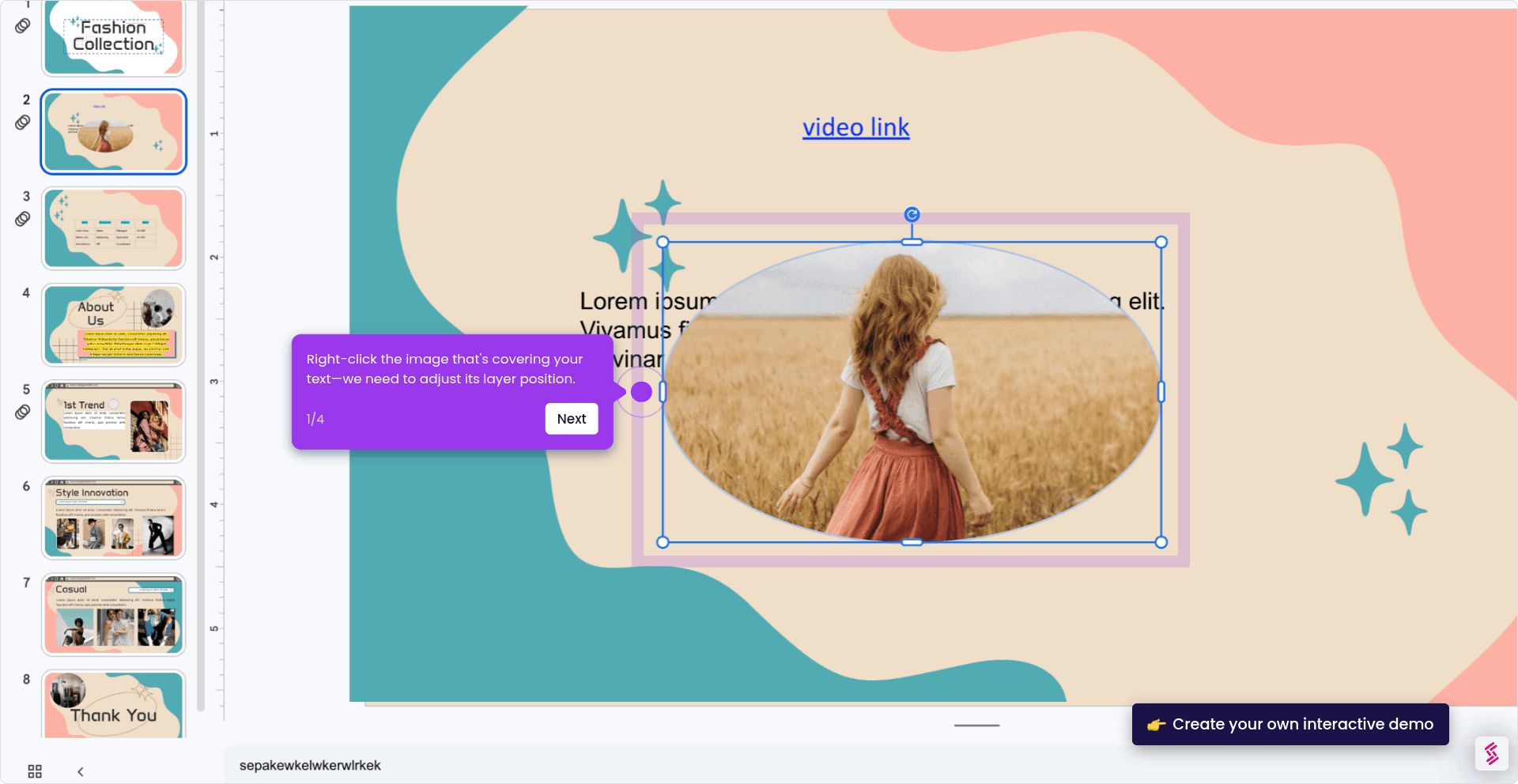
Task: Click the link icon beside slide 3
Action: point(23,219)
